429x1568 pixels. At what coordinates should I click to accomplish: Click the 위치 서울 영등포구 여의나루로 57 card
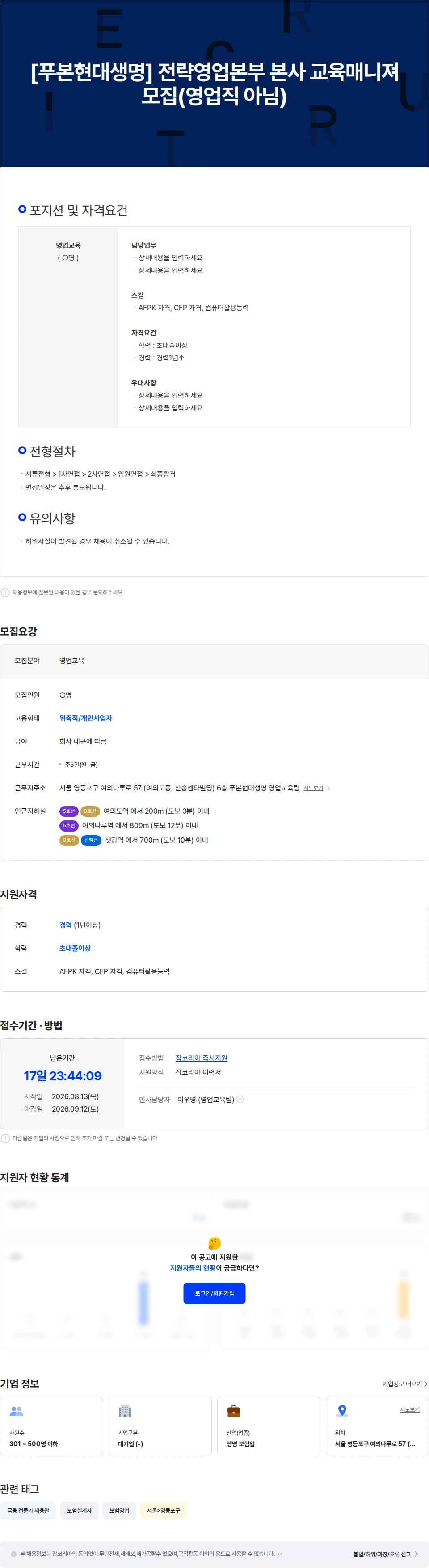click(x=377, y=1426)
